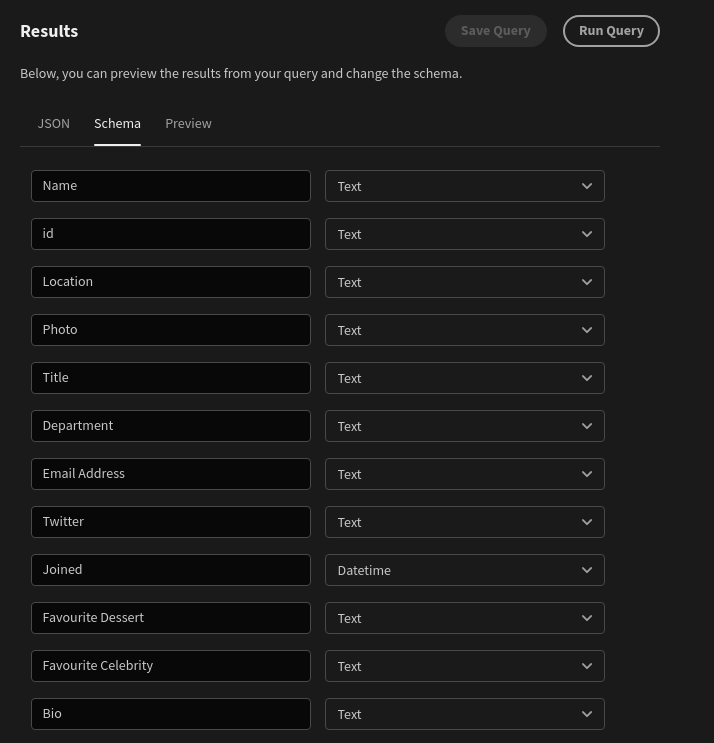
Task: Click the Twitter type dropdown arrow
Action: (587, 522)
